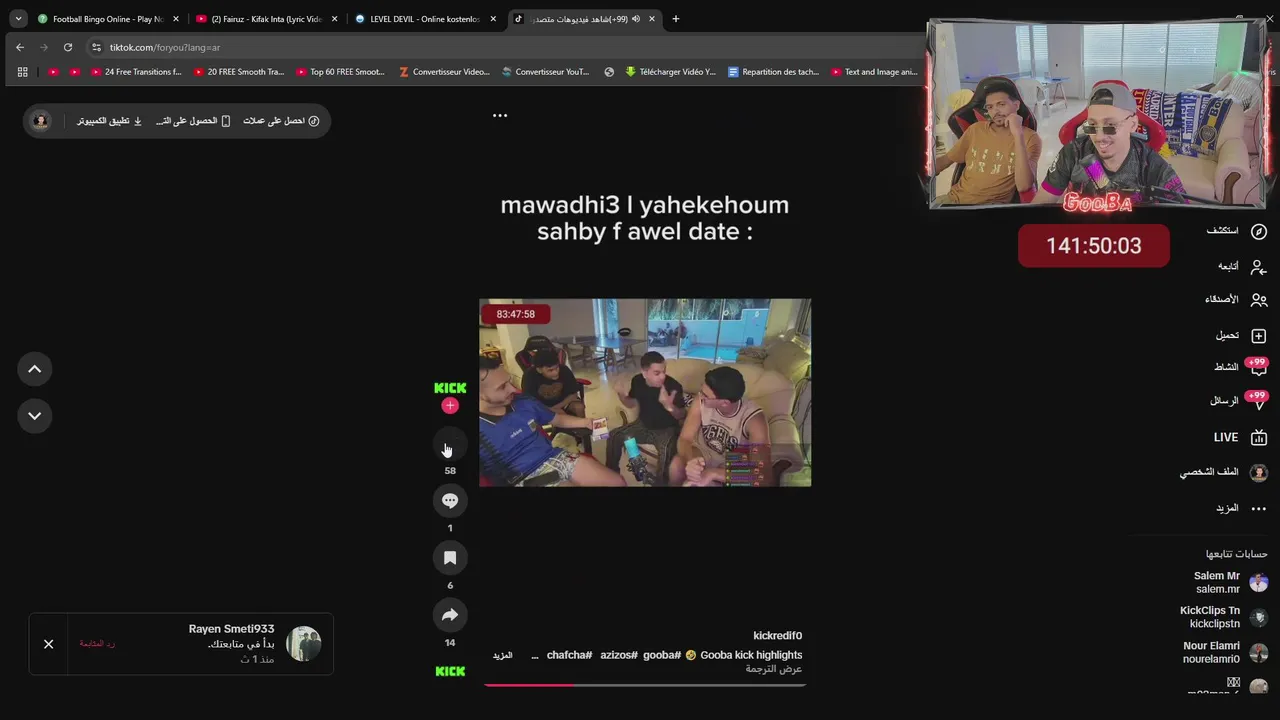
Task: Open the Following icon in sidebar
Action: tap(1259, 266)
